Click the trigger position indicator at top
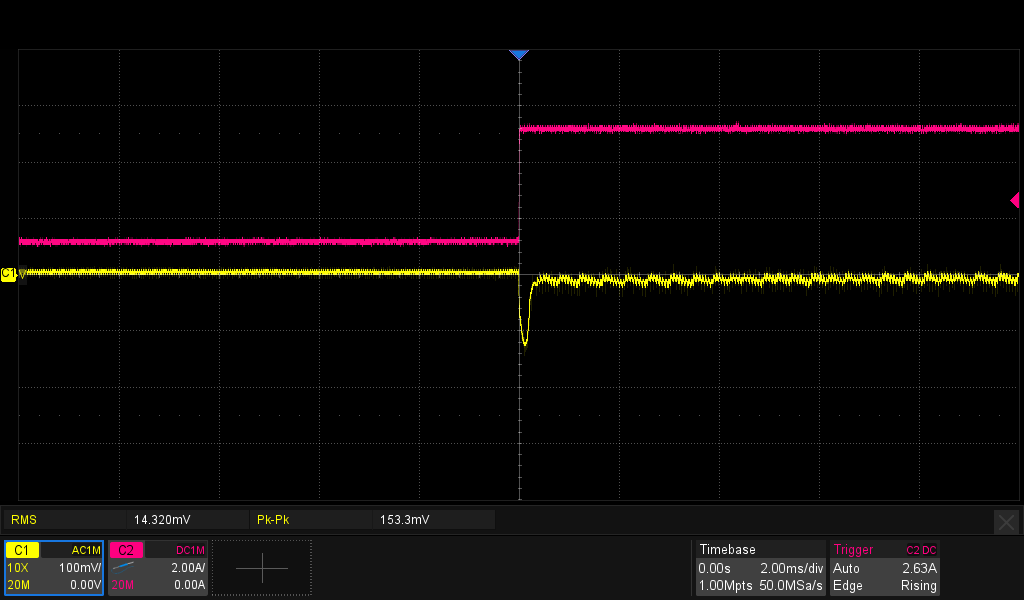 (x=519, y=54)
